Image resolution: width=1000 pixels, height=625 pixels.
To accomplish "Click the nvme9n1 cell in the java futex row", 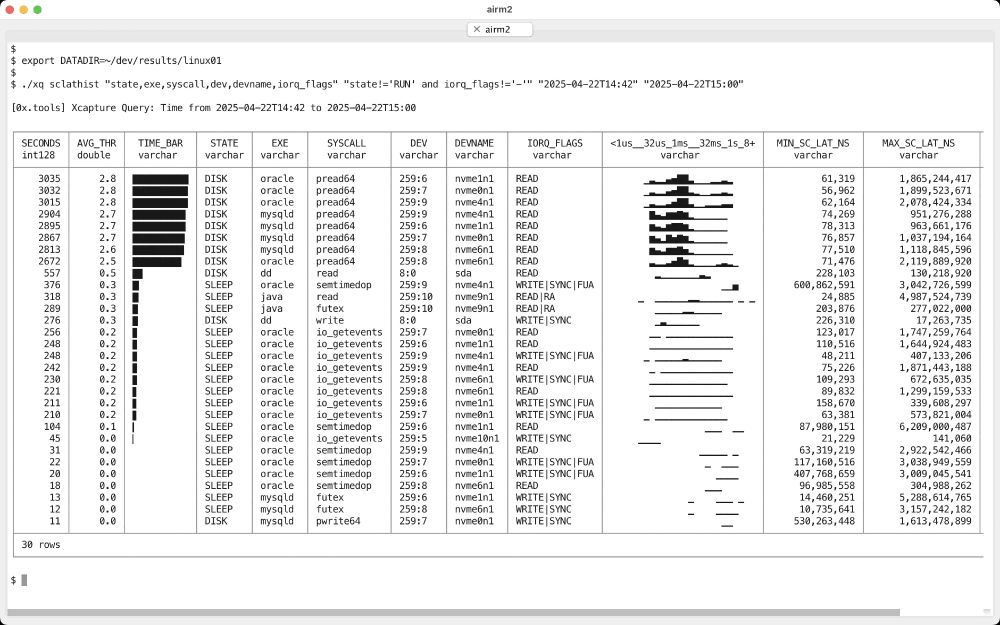I will 474,308.
